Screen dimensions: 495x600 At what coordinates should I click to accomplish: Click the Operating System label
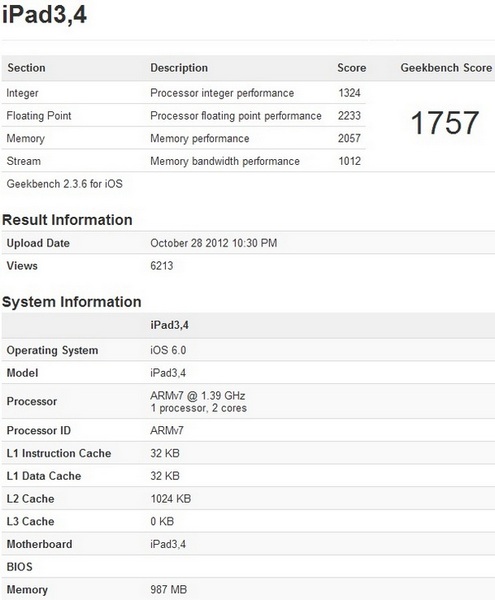click(x=52, y=350)
